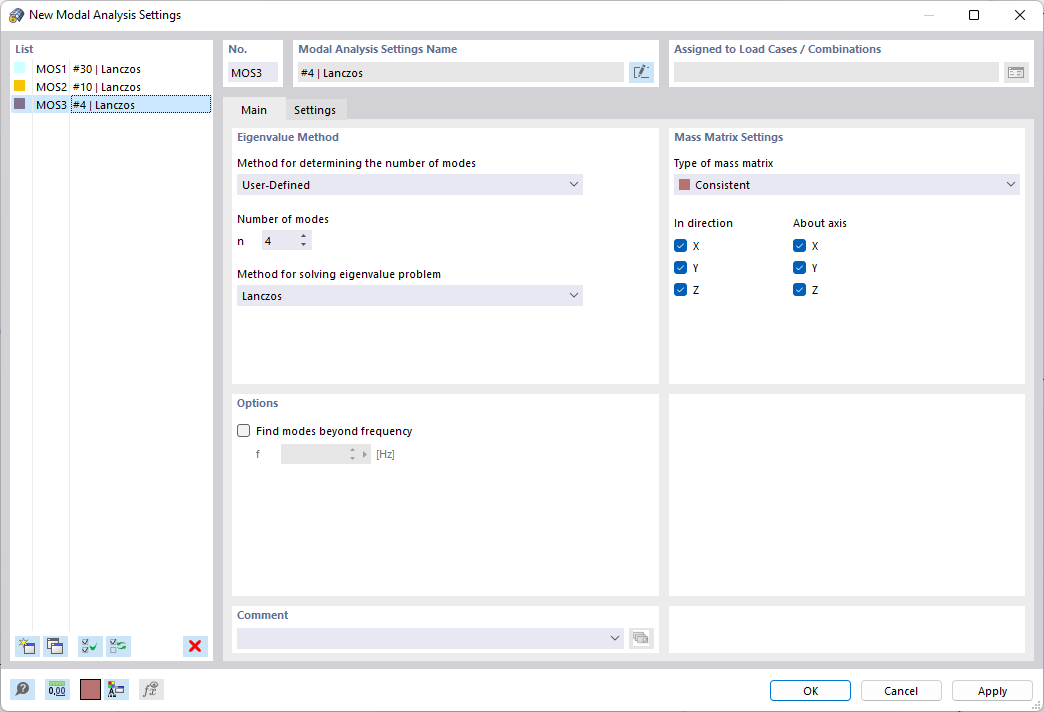Click the invert selection icon
This screenshot has width=1044, height=712.
119,646
